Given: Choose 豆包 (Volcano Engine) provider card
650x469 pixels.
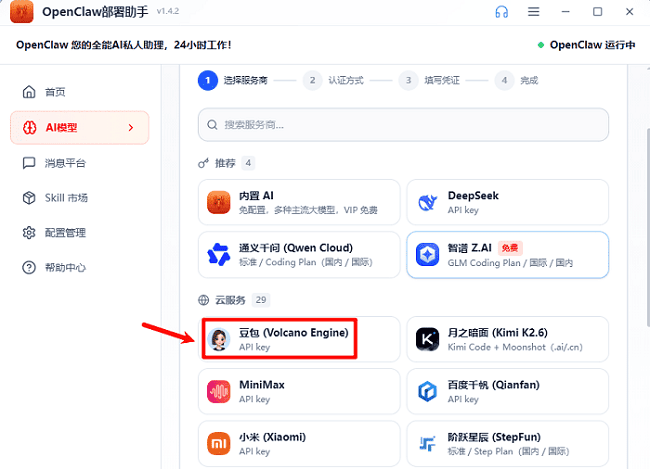Looking at the screenshot, I should [x=299, y=339].
